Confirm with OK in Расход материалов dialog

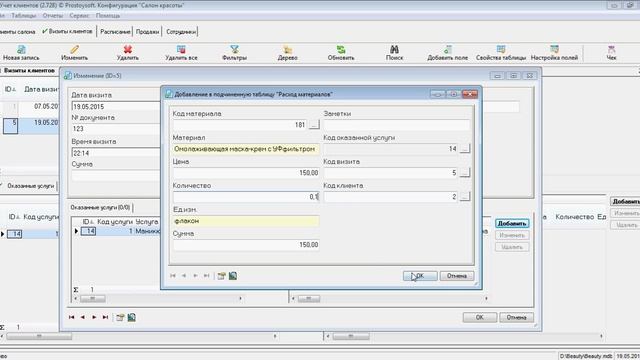coord(420,276)
